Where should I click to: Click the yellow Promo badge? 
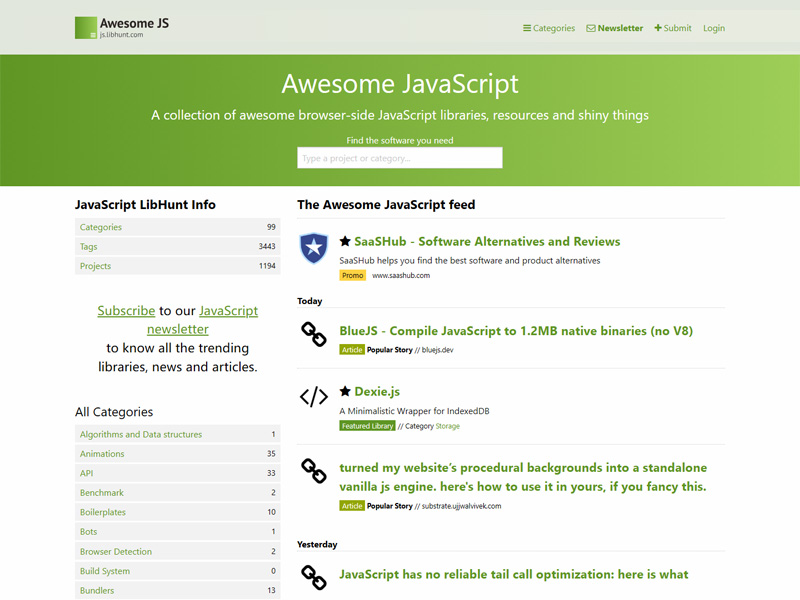[353, 276]
